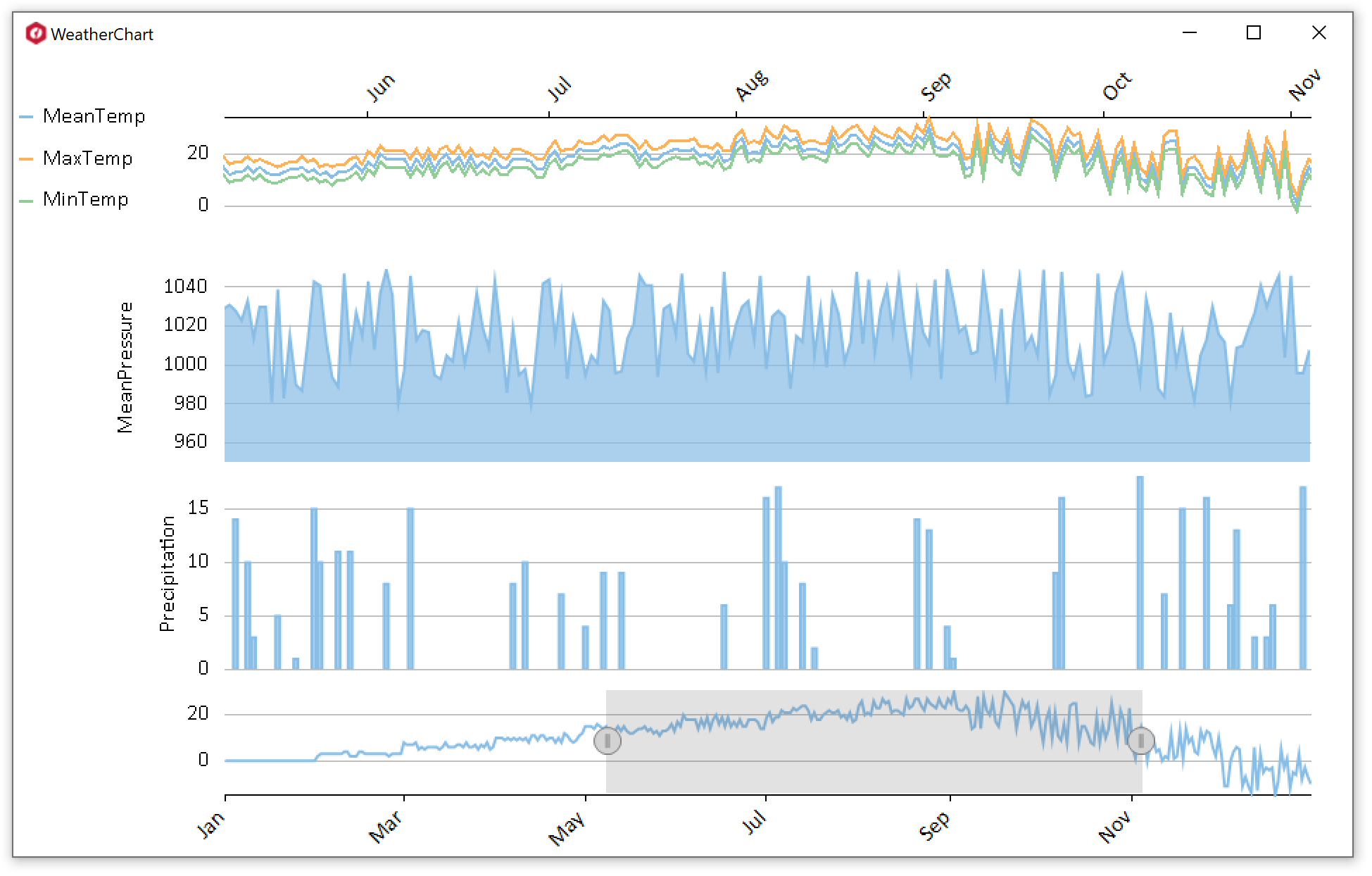This screenshot has width=1372, height=876.
Task: Click the Mar label on the navigator axis
Action: click(385, 827)
